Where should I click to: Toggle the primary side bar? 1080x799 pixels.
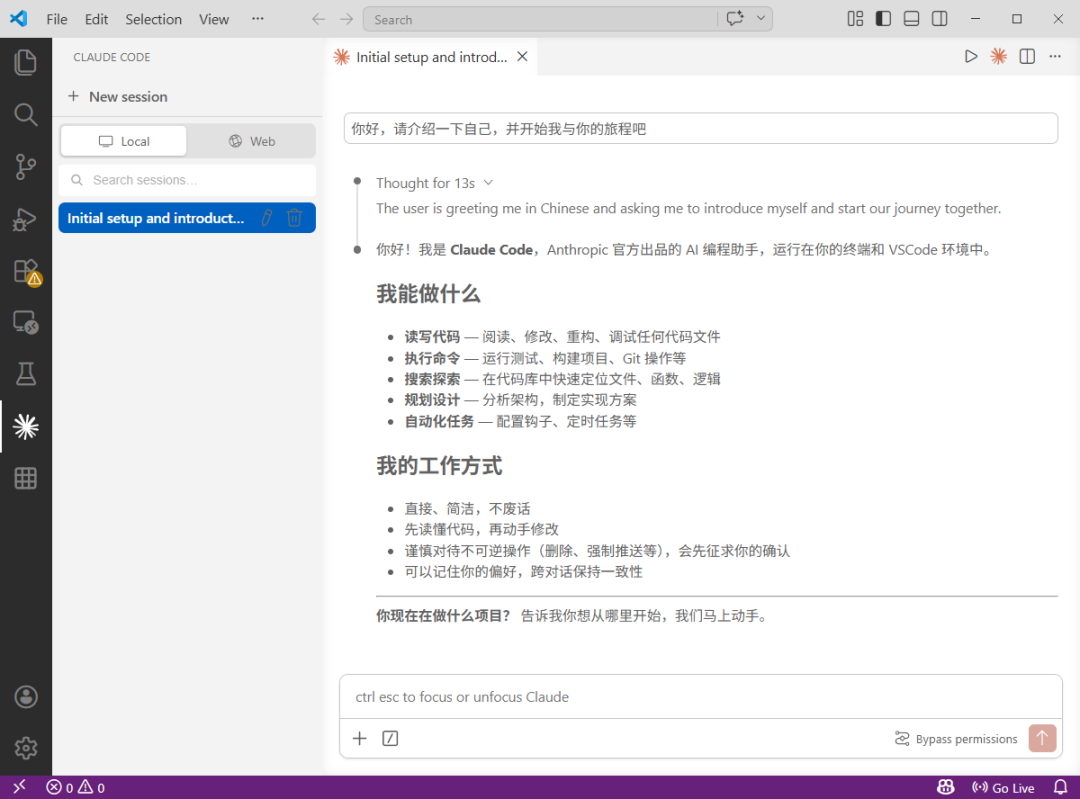[883, 19]
